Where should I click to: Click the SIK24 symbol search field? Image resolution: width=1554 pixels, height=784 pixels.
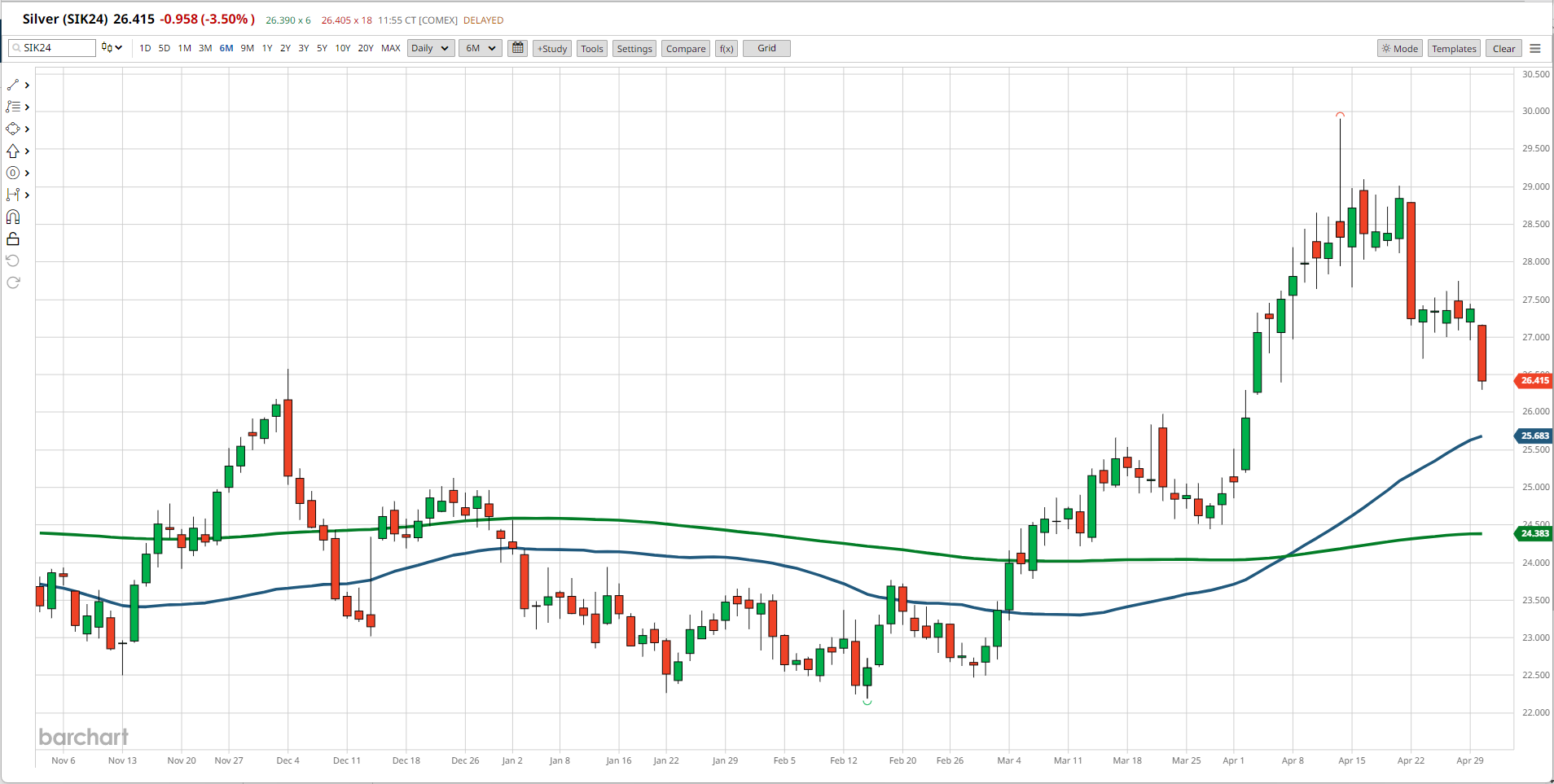coord(52,48)
